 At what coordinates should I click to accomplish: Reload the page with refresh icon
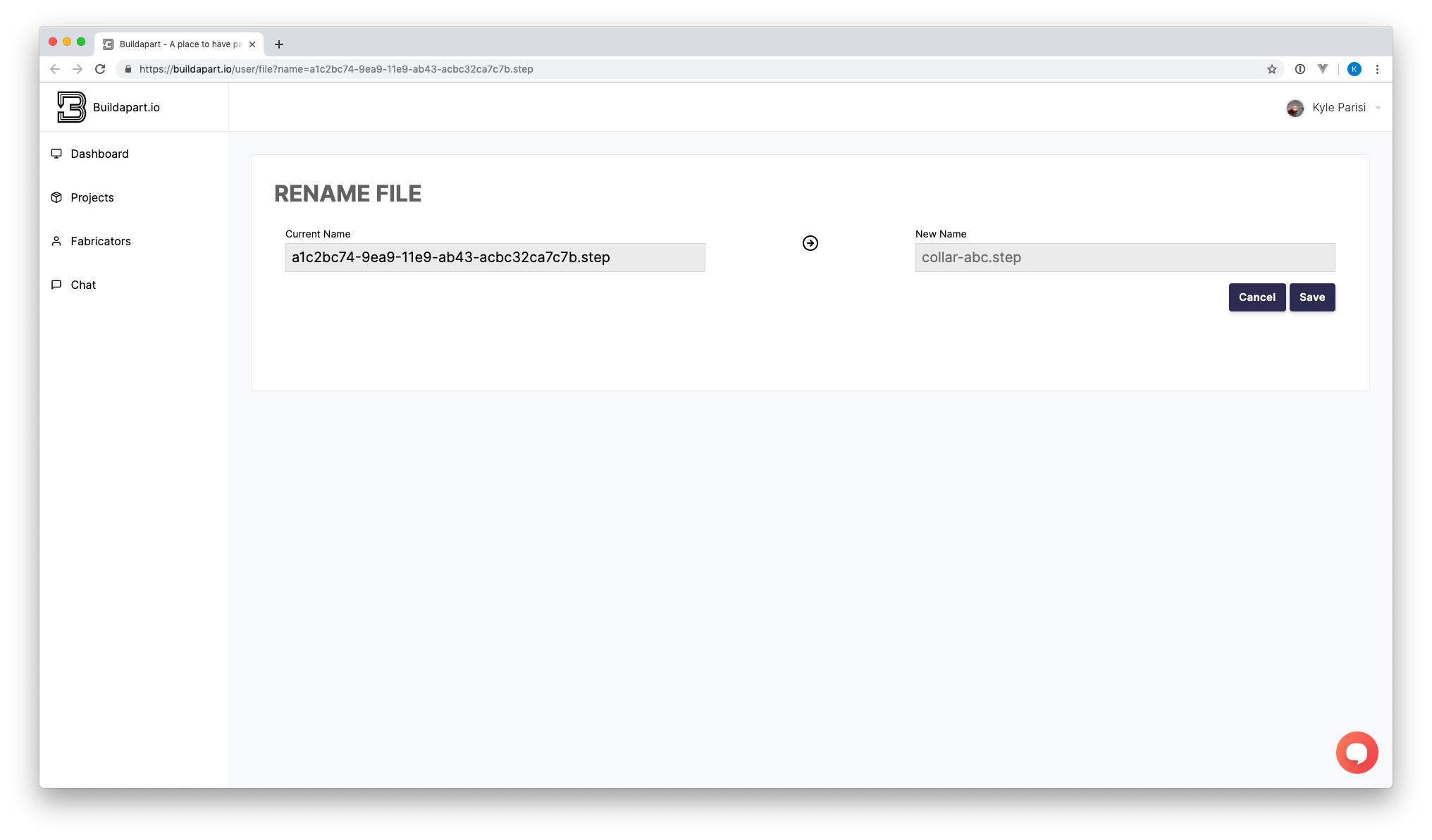100,69
